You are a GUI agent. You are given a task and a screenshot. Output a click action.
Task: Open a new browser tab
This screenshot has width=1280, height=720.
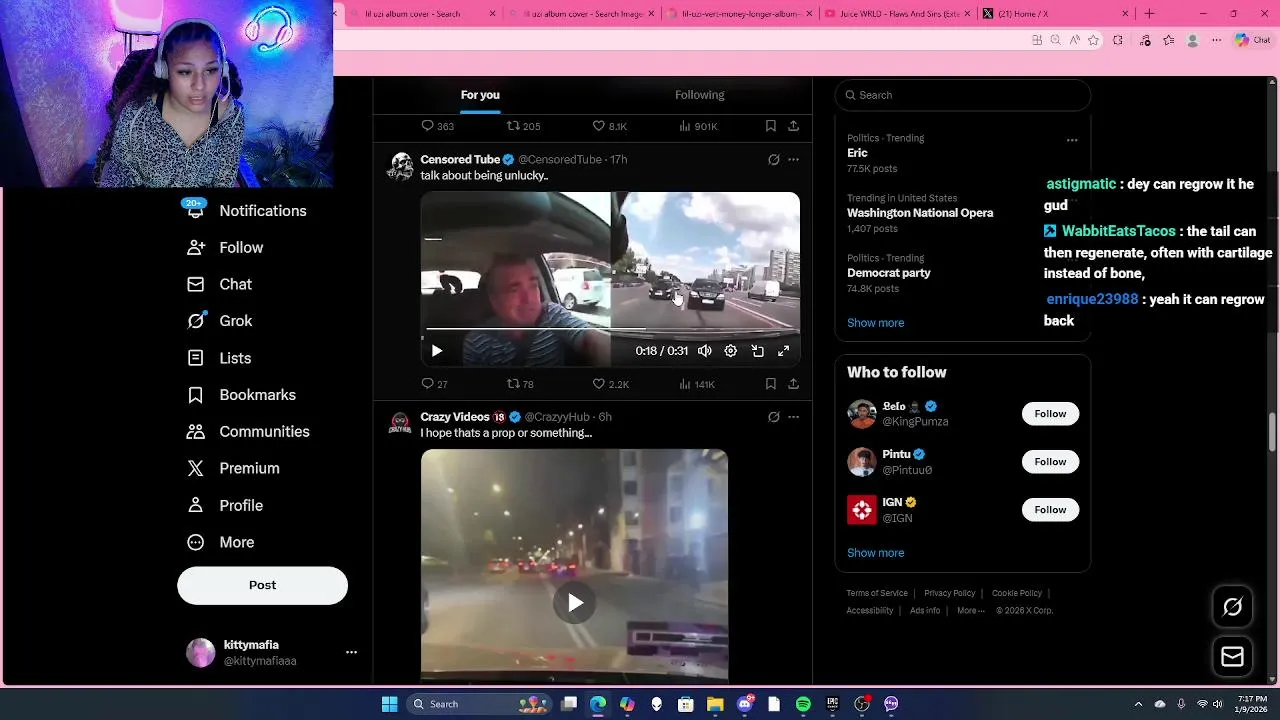(x=1149, y=14)
